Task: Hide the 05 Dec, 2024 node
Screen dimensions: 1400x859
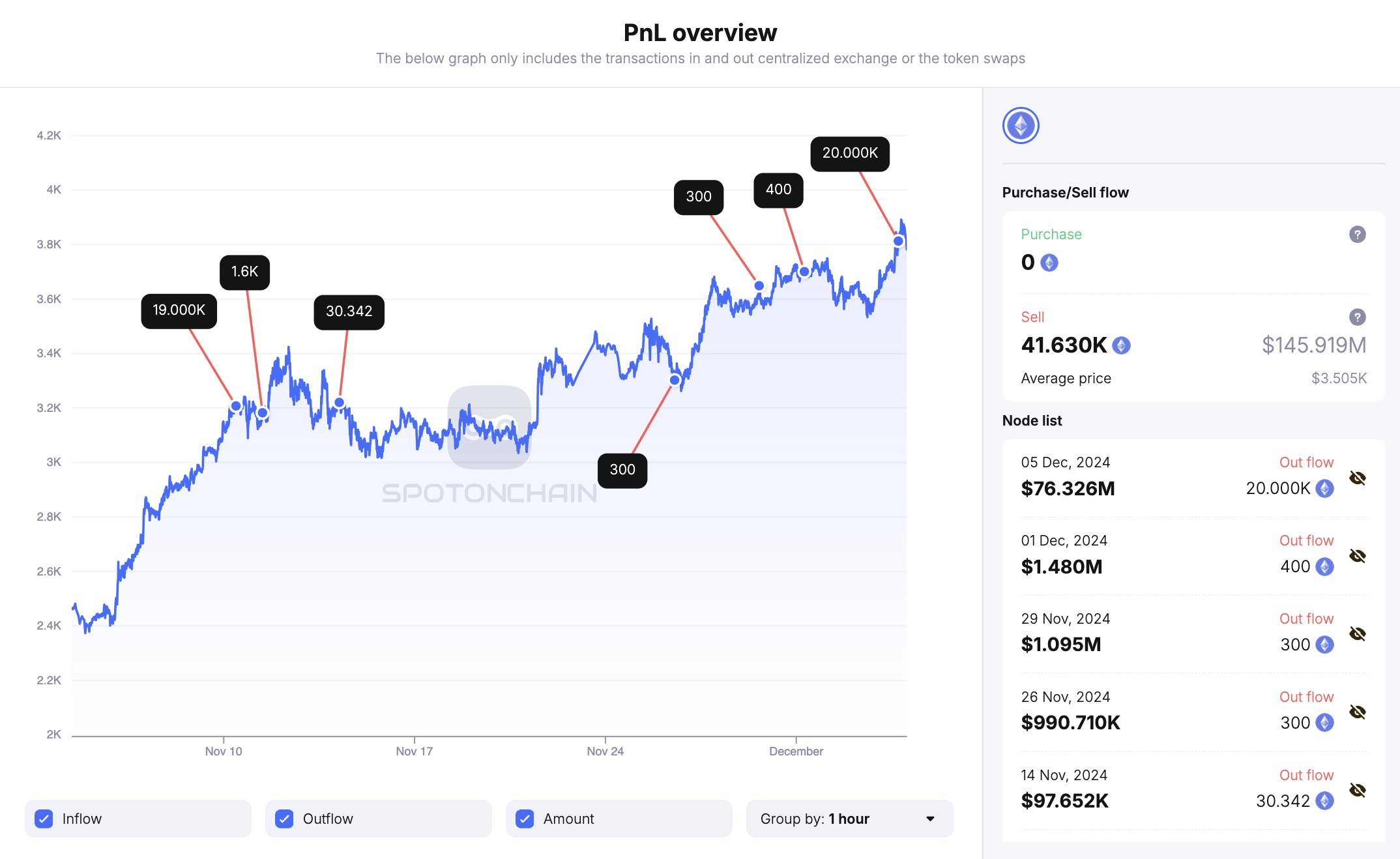Action: coord(1357,478)
